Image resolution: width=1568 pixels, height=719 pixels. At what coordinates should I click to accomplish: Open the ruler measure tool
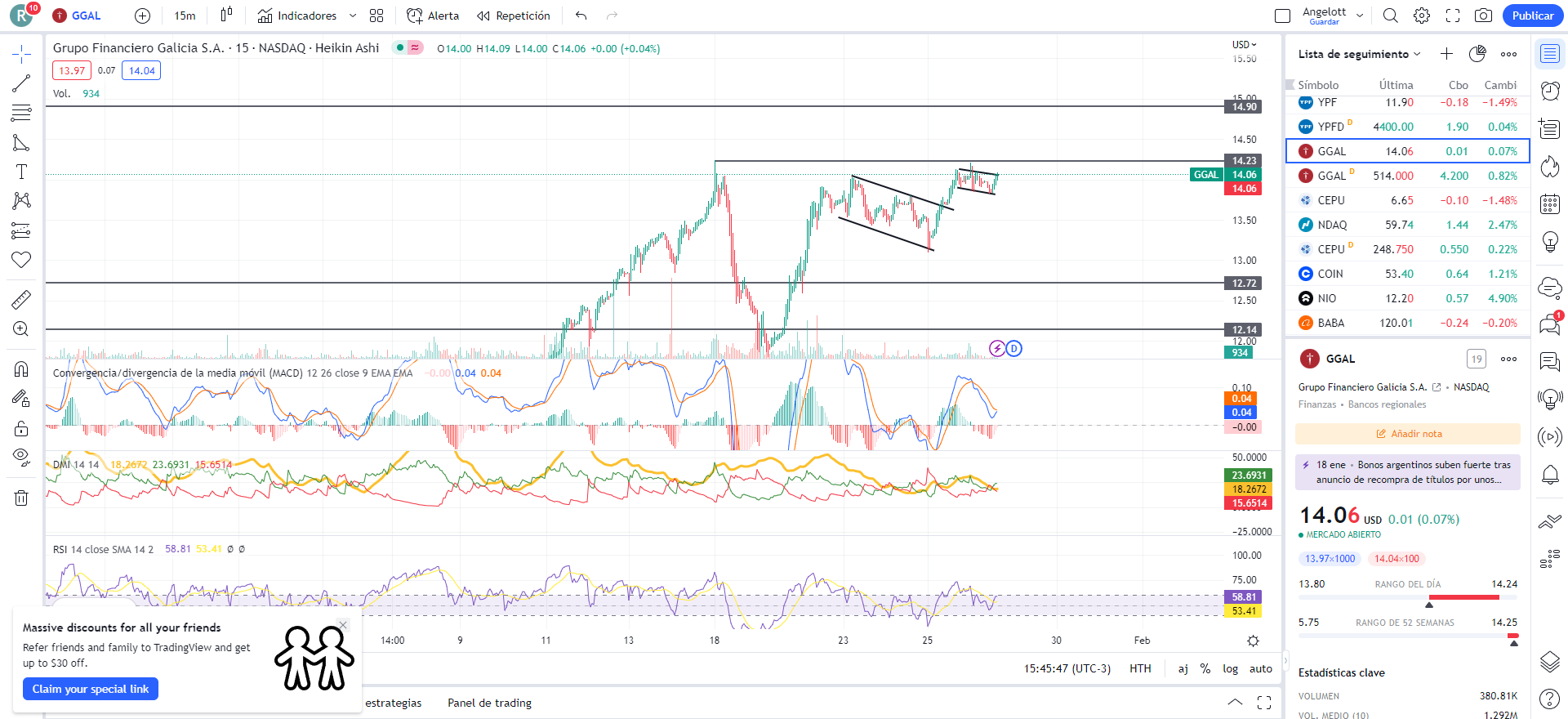point(21,300)
